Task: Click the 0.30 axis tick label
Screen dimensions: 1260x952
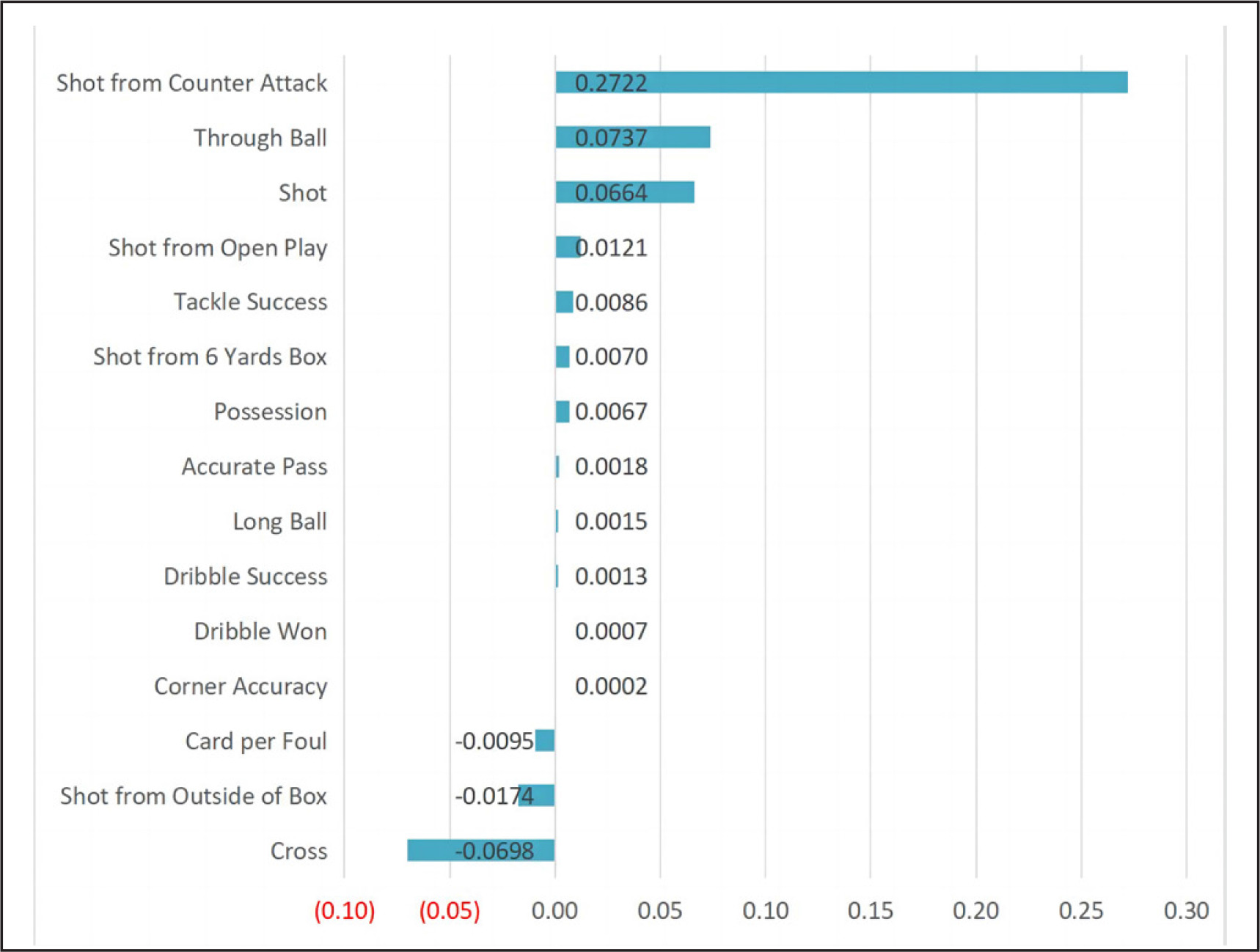Action: pos(1186,910)
